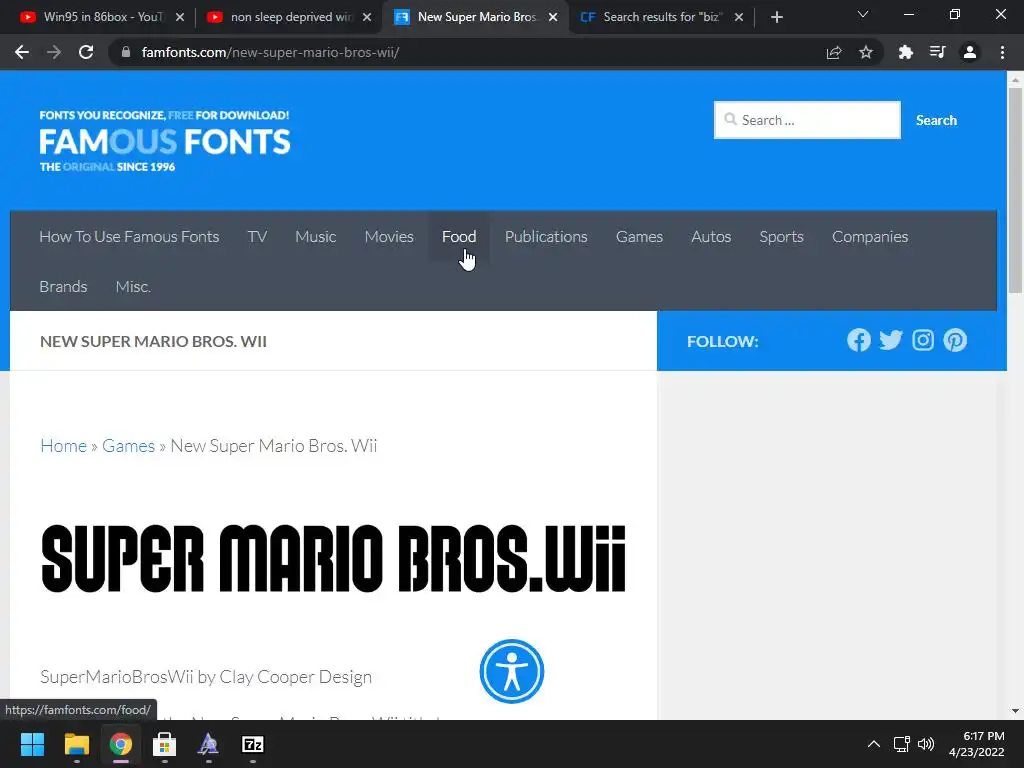
Task: Open the Publications category menu item
Action: tap(546, 236)
